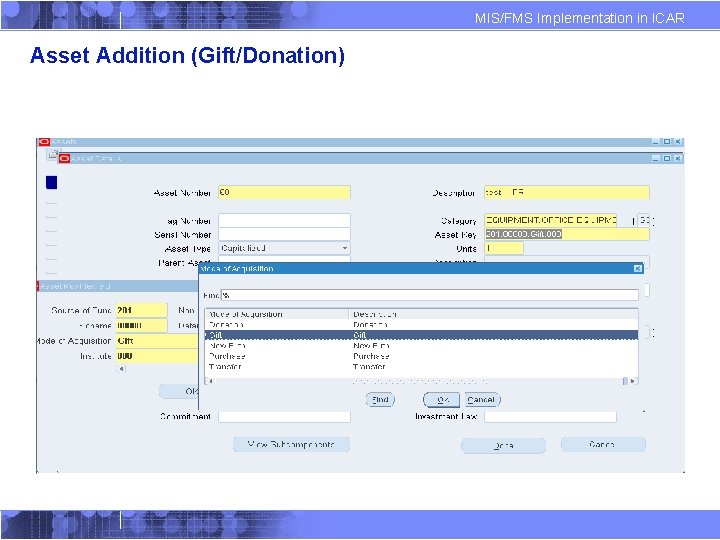720x540 pixels.
Task: Click the Description field
Action: 567,192
